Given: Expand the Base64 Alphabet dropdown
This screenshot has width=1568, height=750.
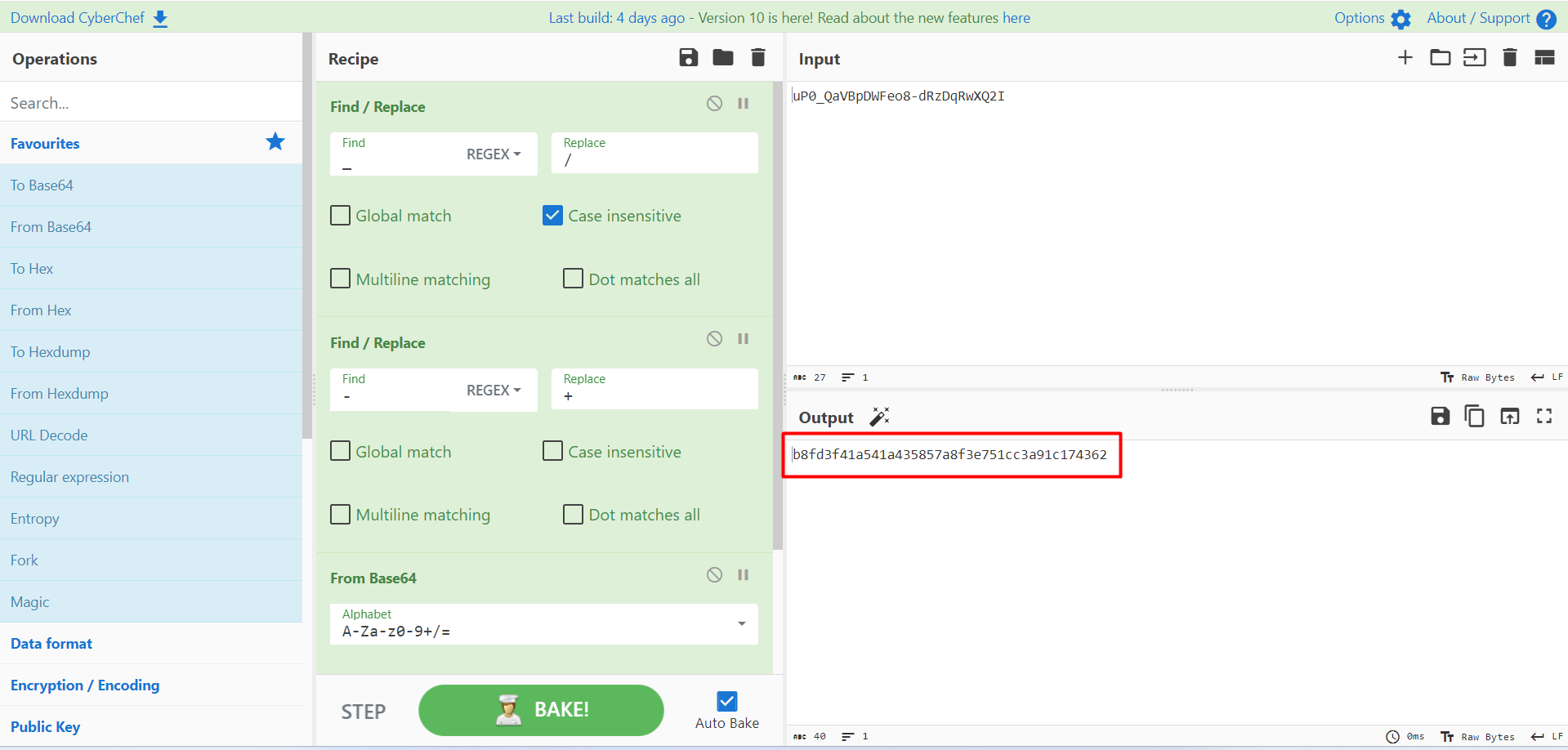Looking at the screenshot, I should pos(741,624).
